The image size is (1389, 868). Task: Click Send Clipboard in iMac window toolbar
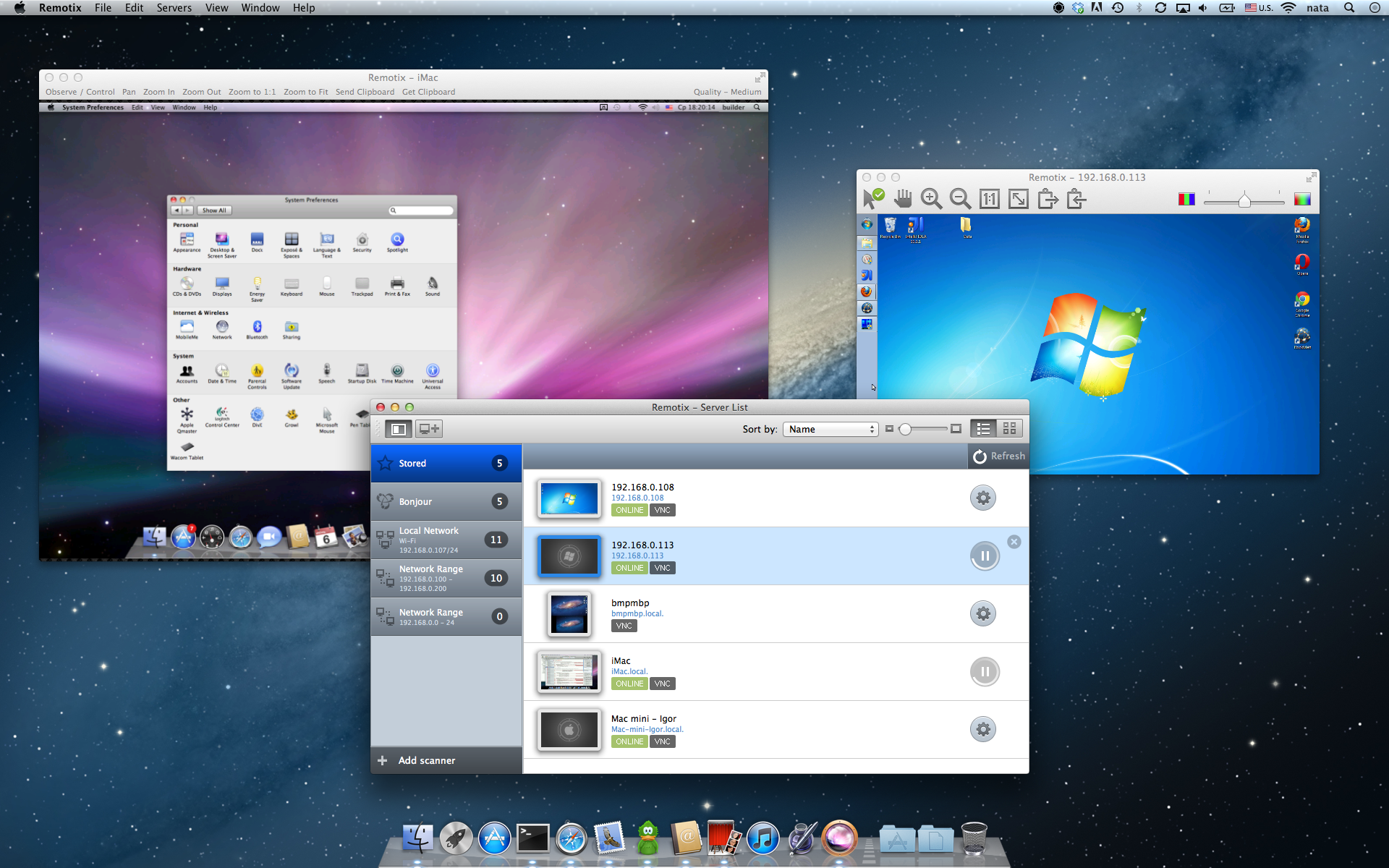point(365,92)
